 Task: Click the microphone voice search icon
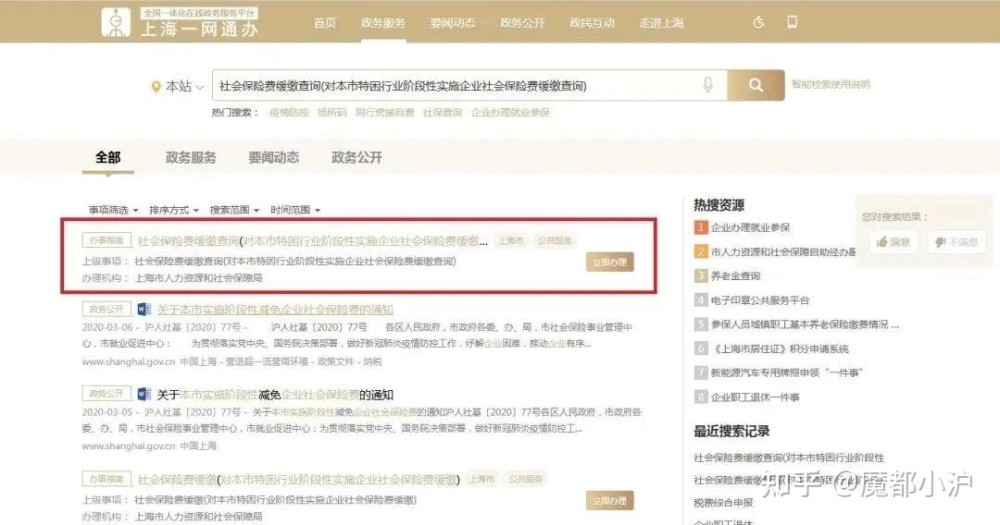(708, 85)
